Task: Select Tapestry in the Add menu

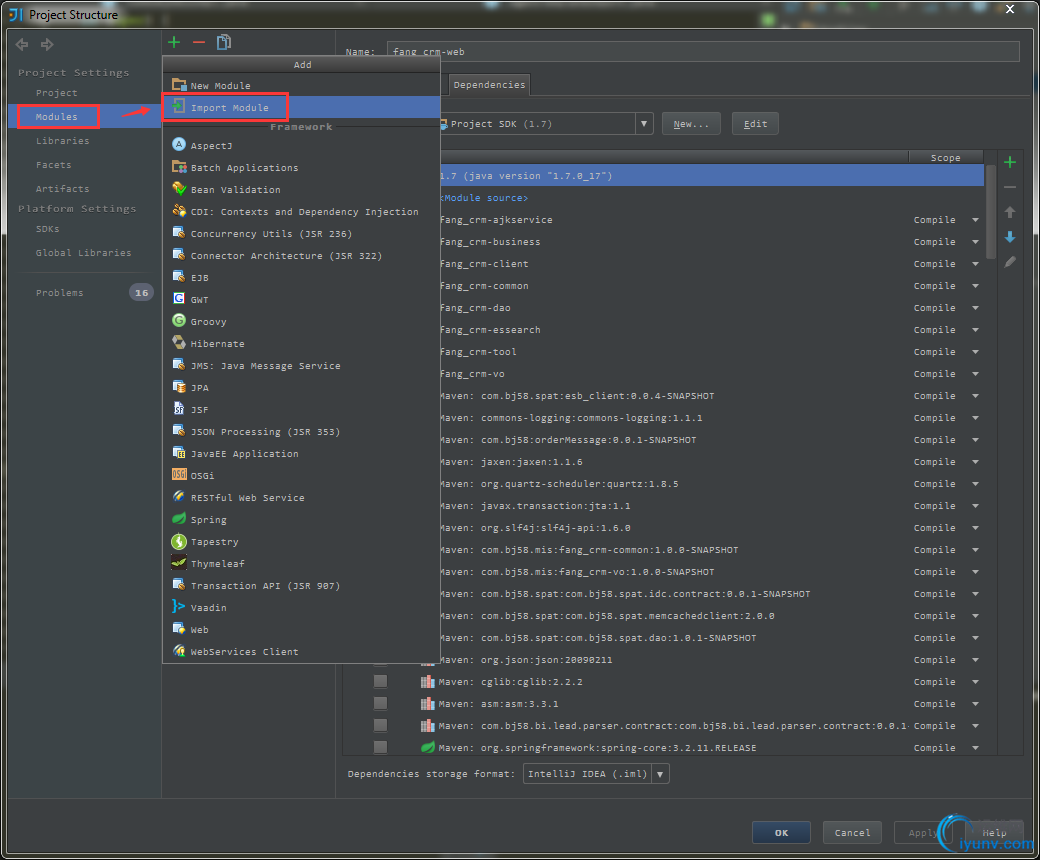Action: 301,542
